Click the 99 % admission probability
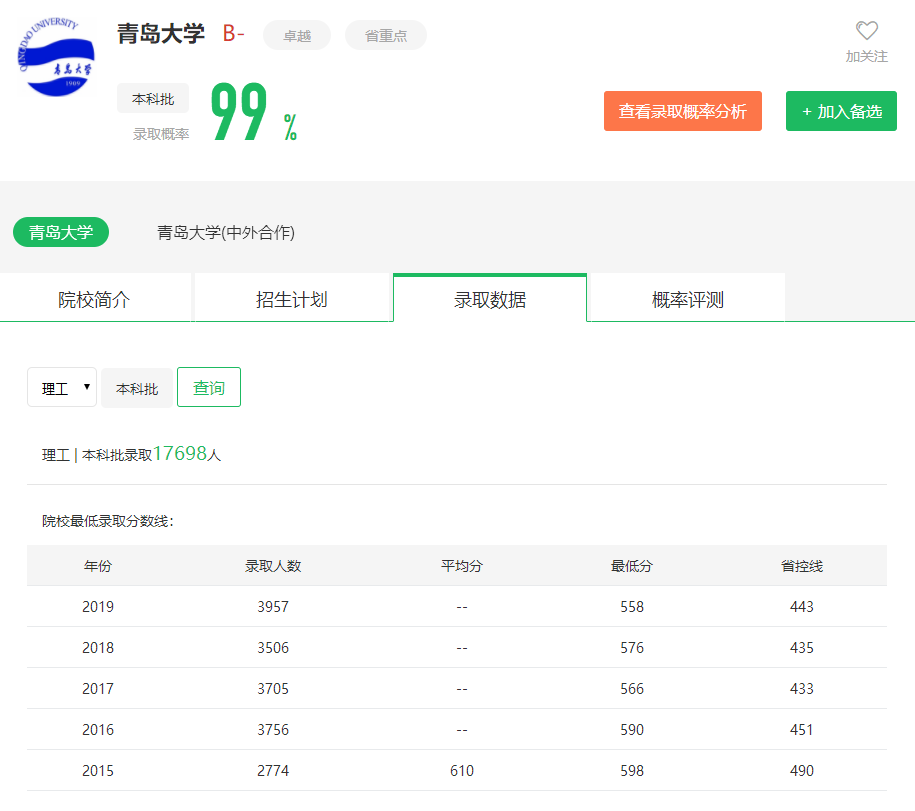915x811 pixels. 254,111
